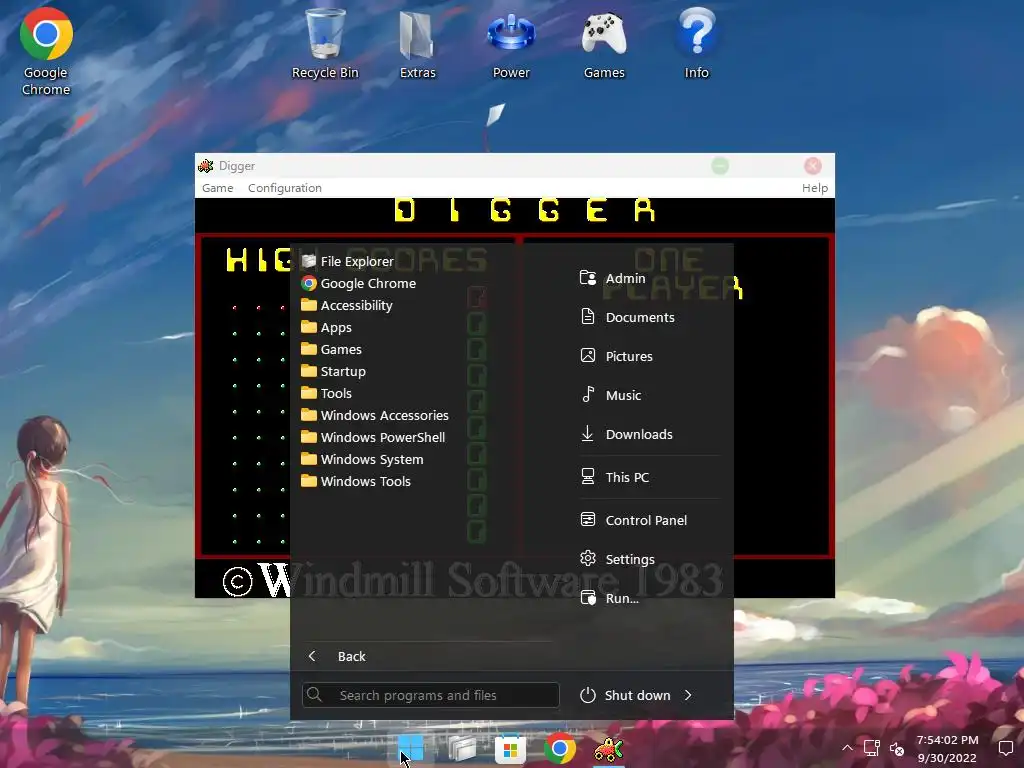Screen dimensions: 1024x768
Task: Expand the Tools folder
Action: click(327, 393)
